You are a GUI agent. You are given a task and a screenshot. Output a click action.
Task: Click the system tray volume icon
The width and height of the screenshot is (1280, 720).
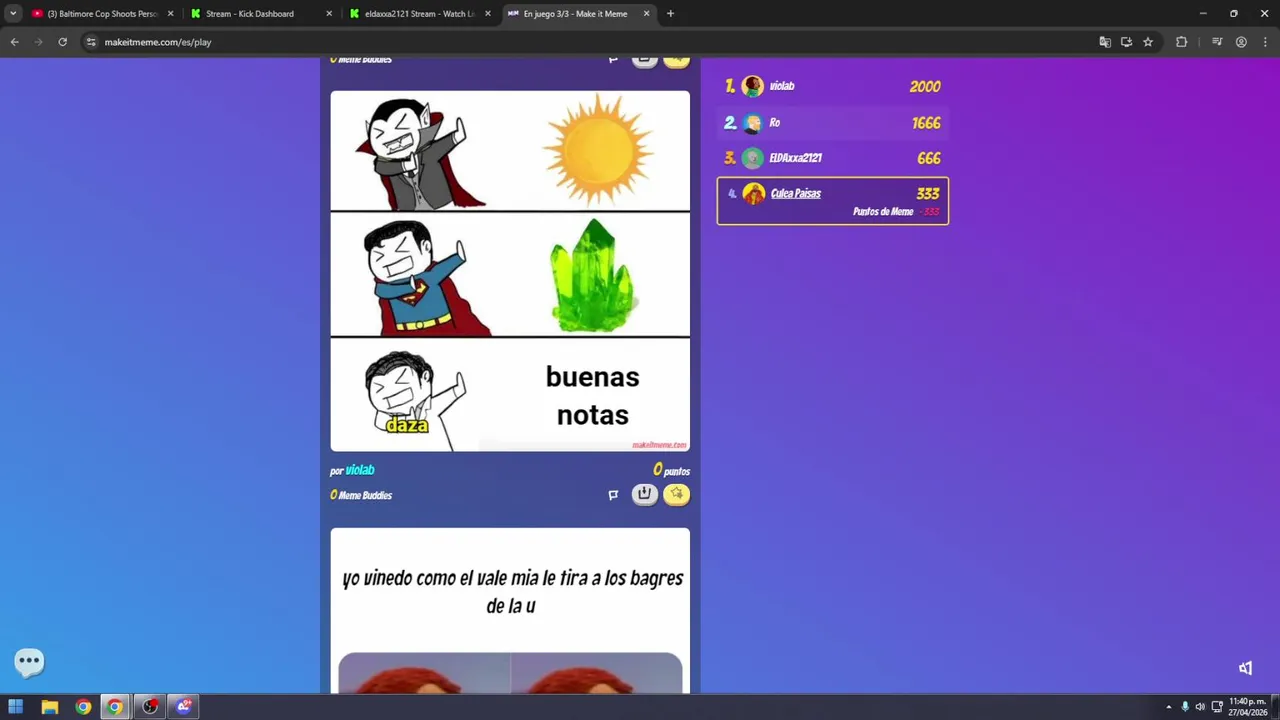point(1200,707)
